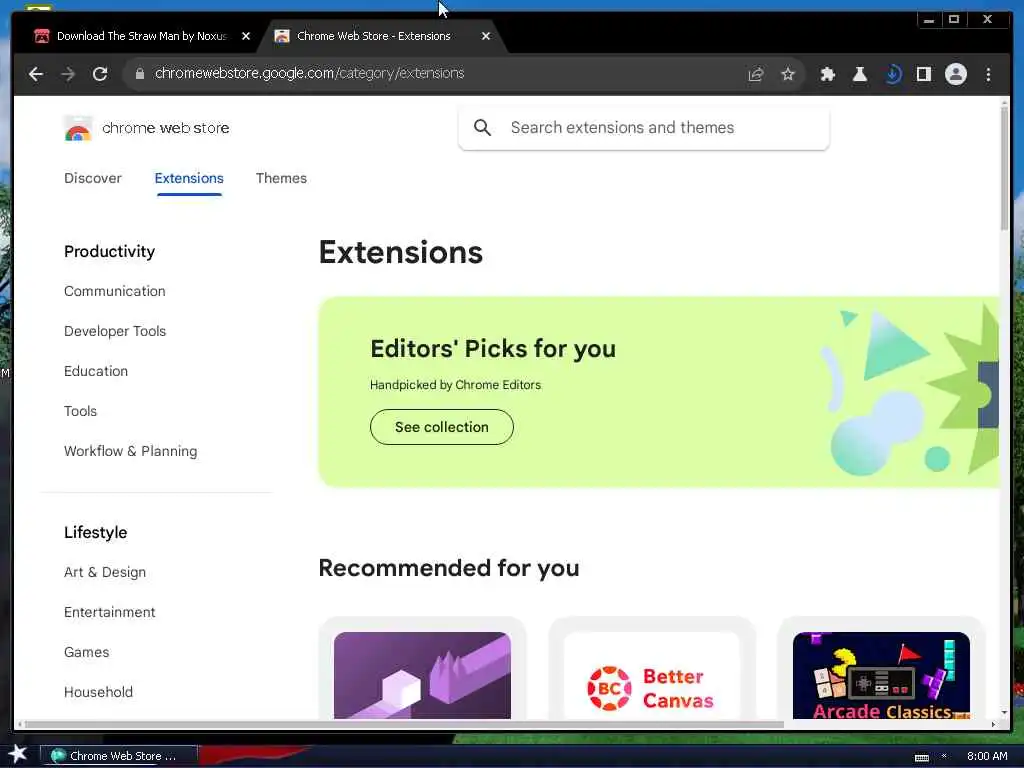Image resolution: width=1024 pixels, height=768 pixels.
Task: Click the Editors' Picks for you banner title
Action: (x=493, y=349)
